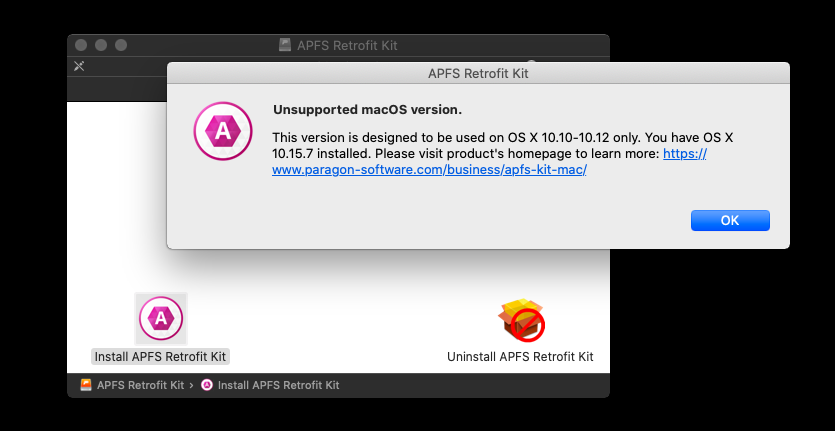
Task: Open the paragon-software.com apfs-kit-mac link
Action: click(429, 170)
